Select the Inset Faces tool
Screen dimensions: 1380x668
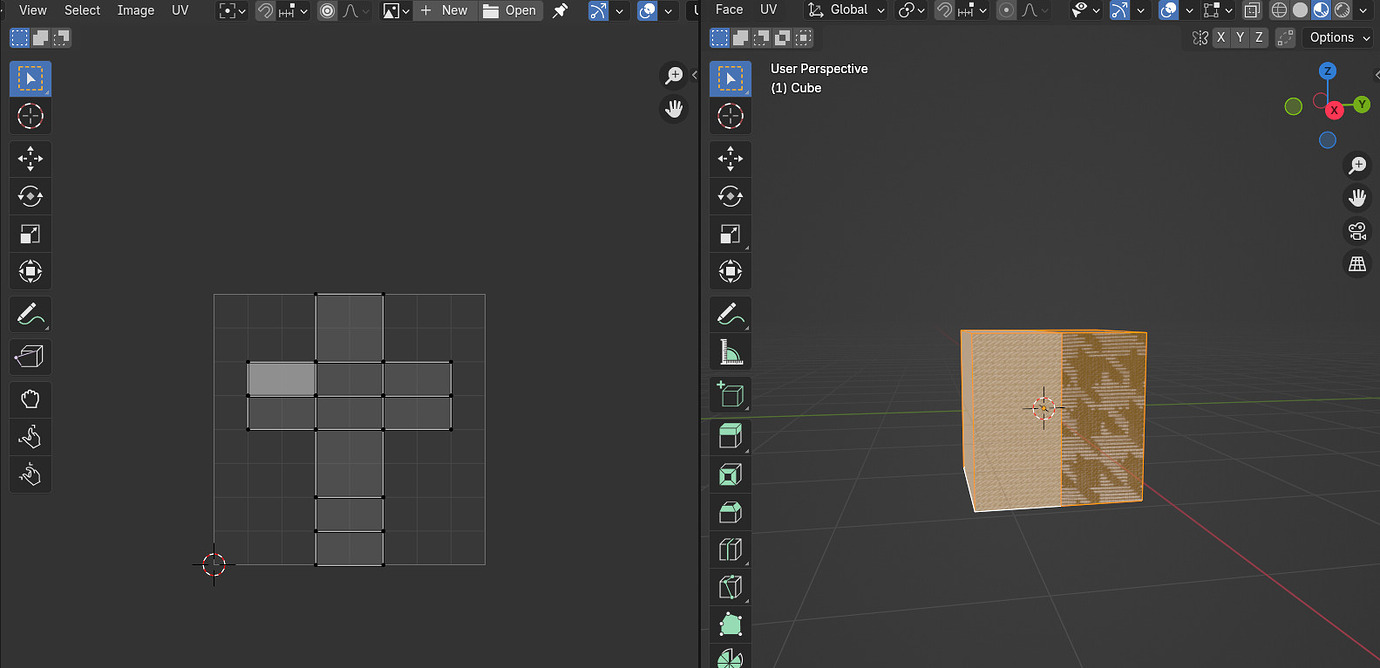[x=730, y=473]
